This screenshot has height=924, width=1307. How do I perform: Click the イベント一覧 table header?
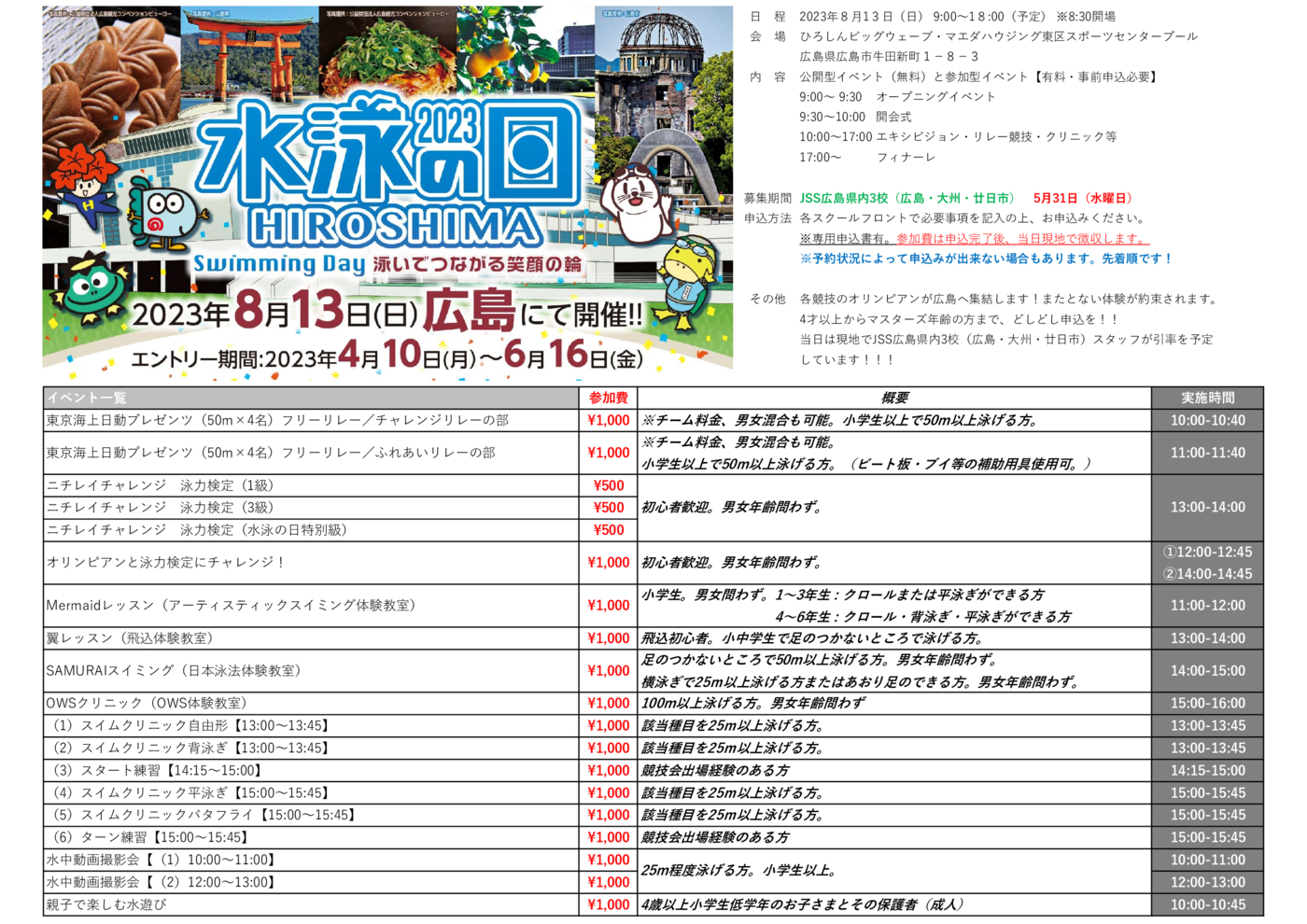pyautogui.click(x=311, y=398)
